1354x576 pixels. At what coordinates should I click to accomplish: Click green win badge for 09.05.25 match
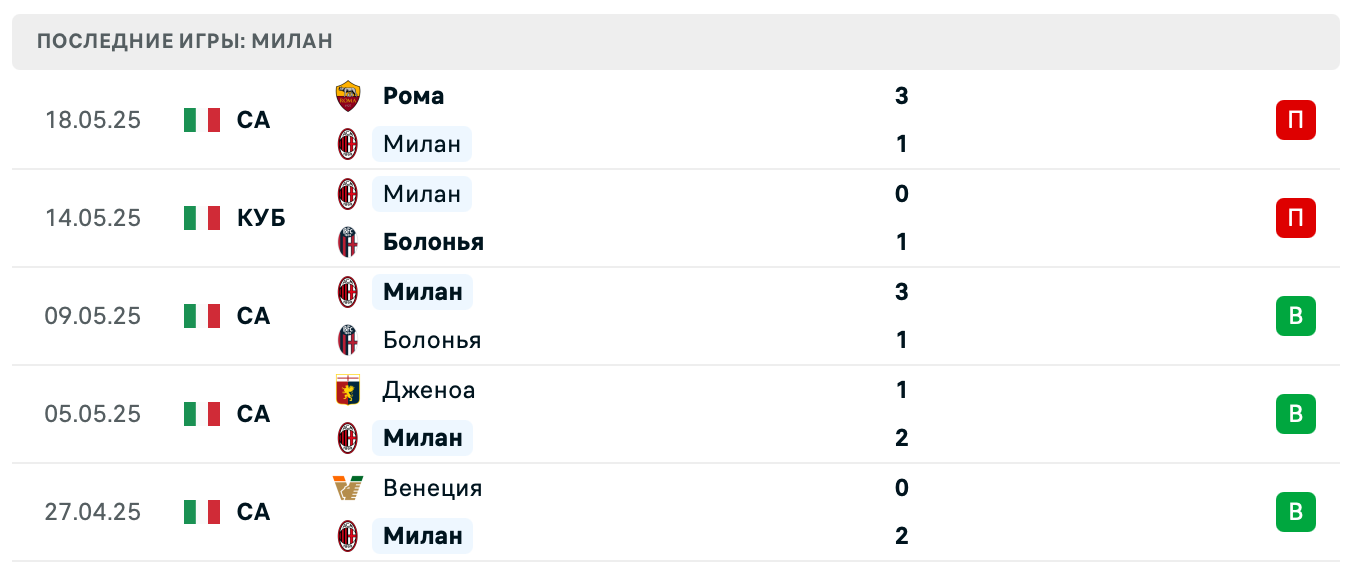[x=1295, y=316]
